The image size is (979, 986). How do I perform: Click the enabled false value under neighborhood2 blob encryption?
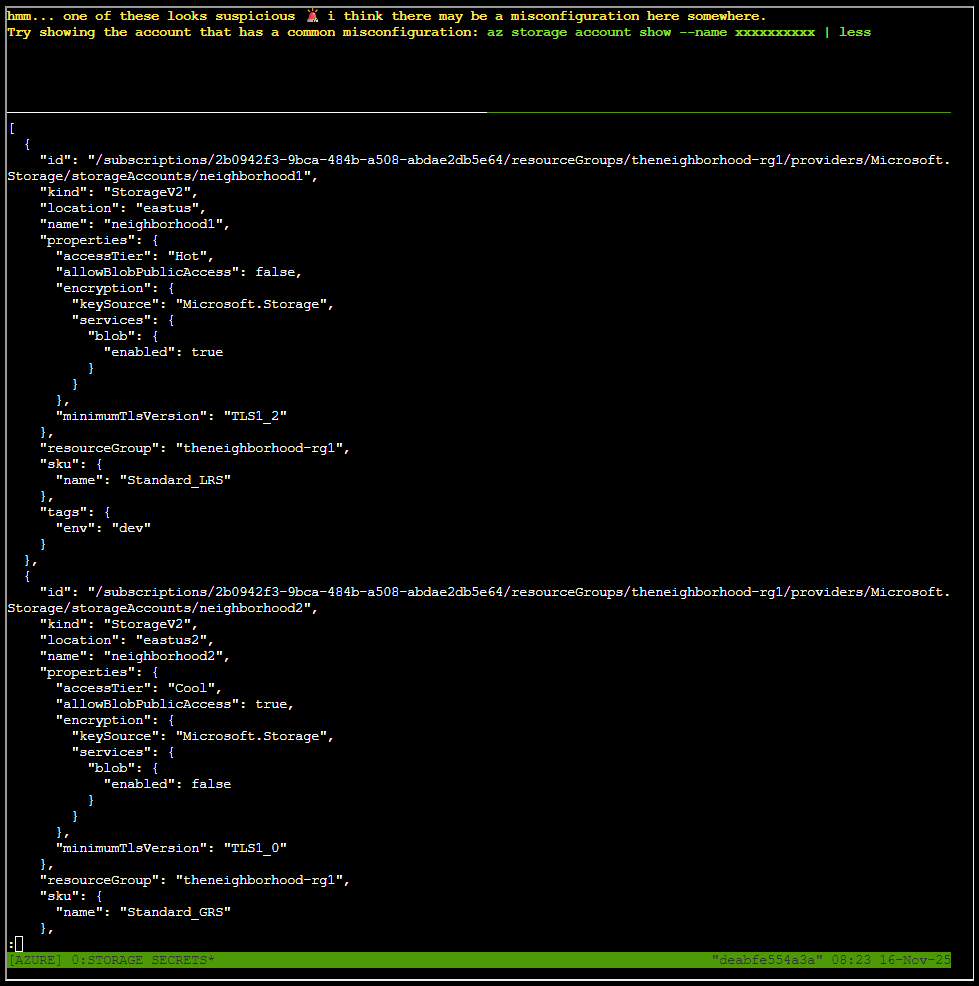click(210, 783)
